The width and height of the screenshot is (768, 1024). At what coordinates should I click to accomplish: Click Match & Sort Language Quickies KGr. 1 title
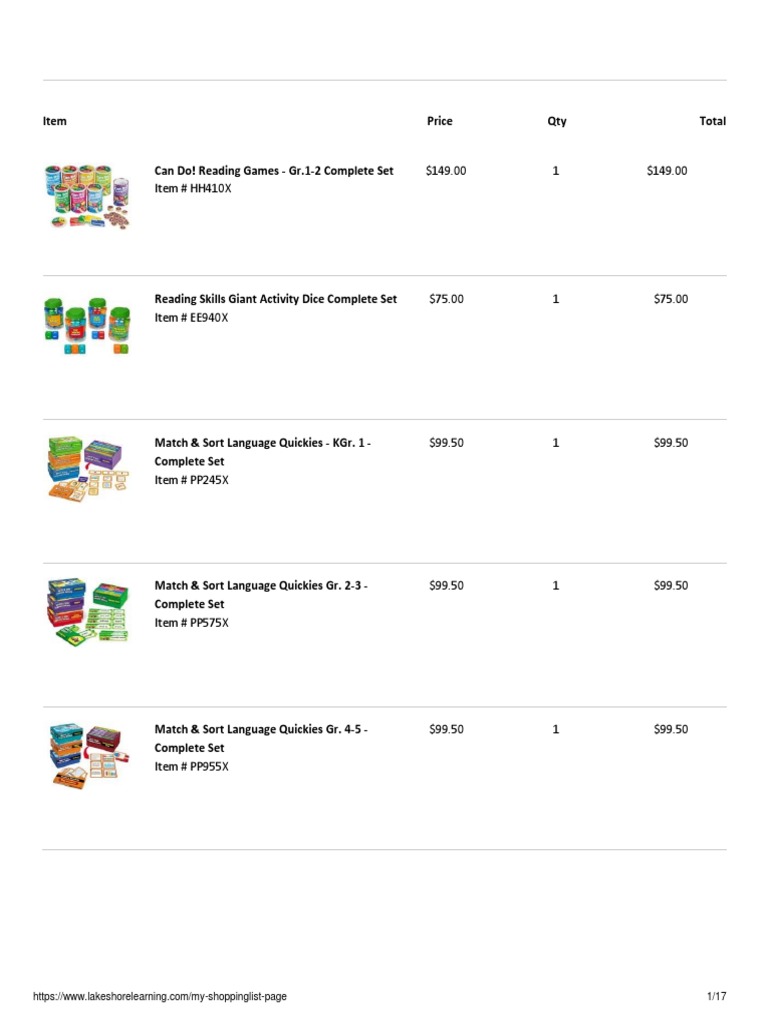(x=264, y=442)
